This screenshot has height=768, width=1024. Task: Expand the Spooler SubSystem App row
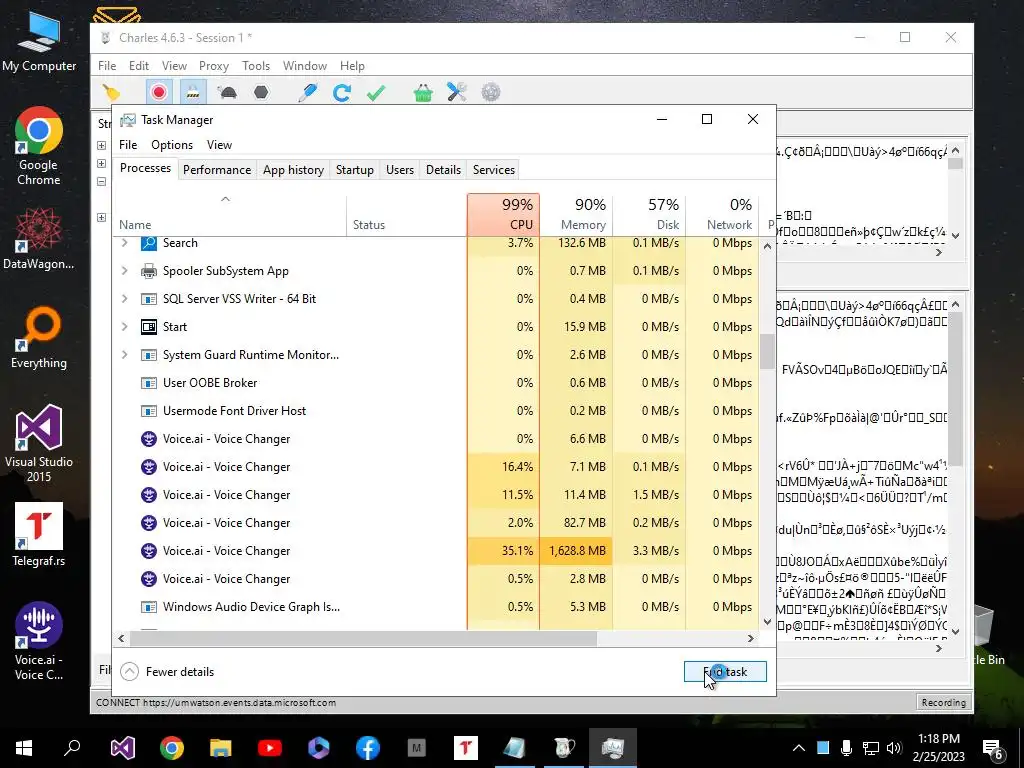[x=124, y=271]
